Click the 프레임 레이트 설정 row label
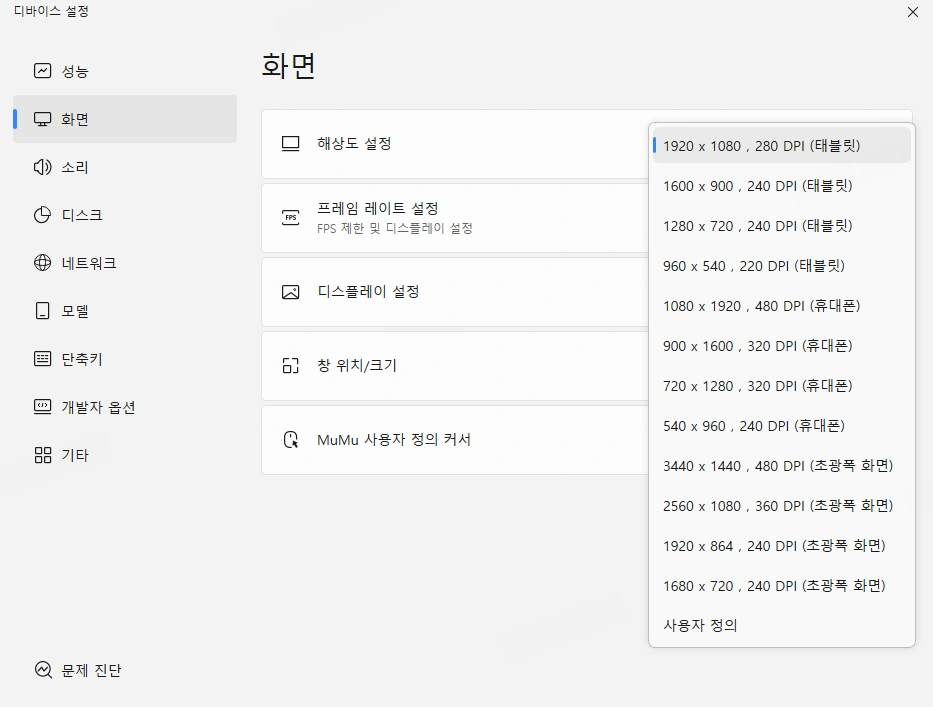 click(x=378, y=208)
